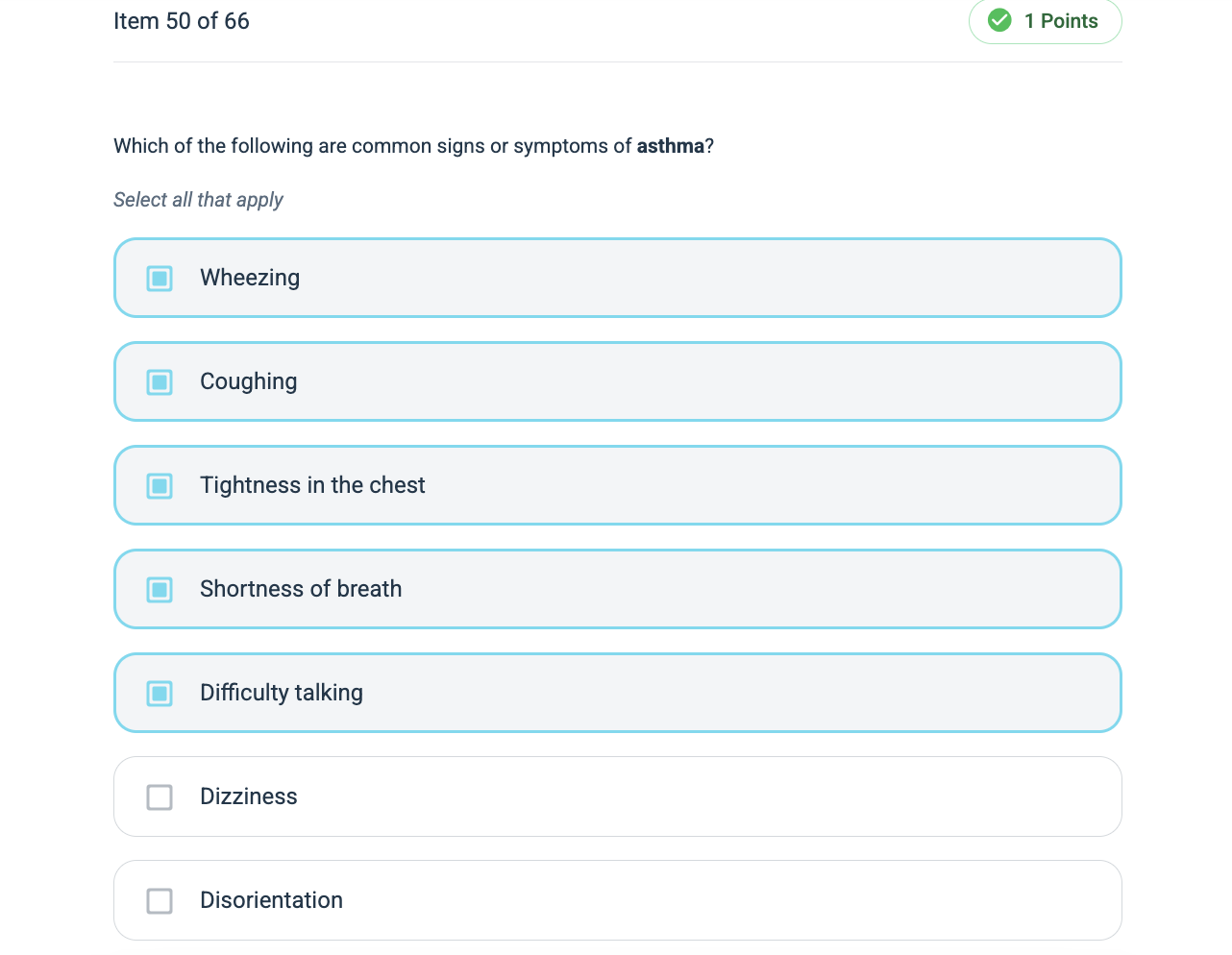This screenshot has height=955, width=1232.
Task: Check the Dizziness checkbox
Action: pos(160,797)
